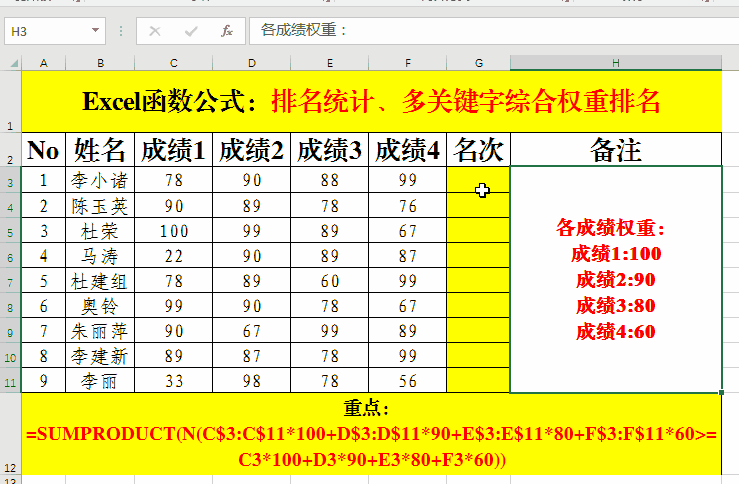Click the yellow 名次 cell for 李小诸

tap(479, 180)
